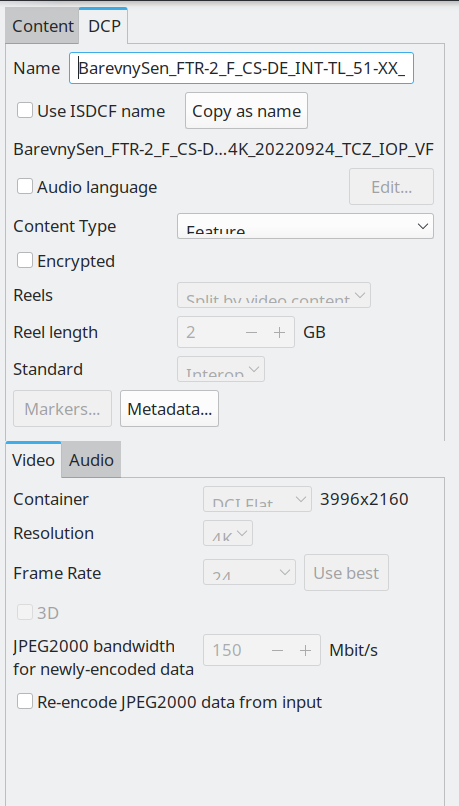The image size is (459, 806).
Task: Expand the Reels dropdown
Action: point(274,295)
